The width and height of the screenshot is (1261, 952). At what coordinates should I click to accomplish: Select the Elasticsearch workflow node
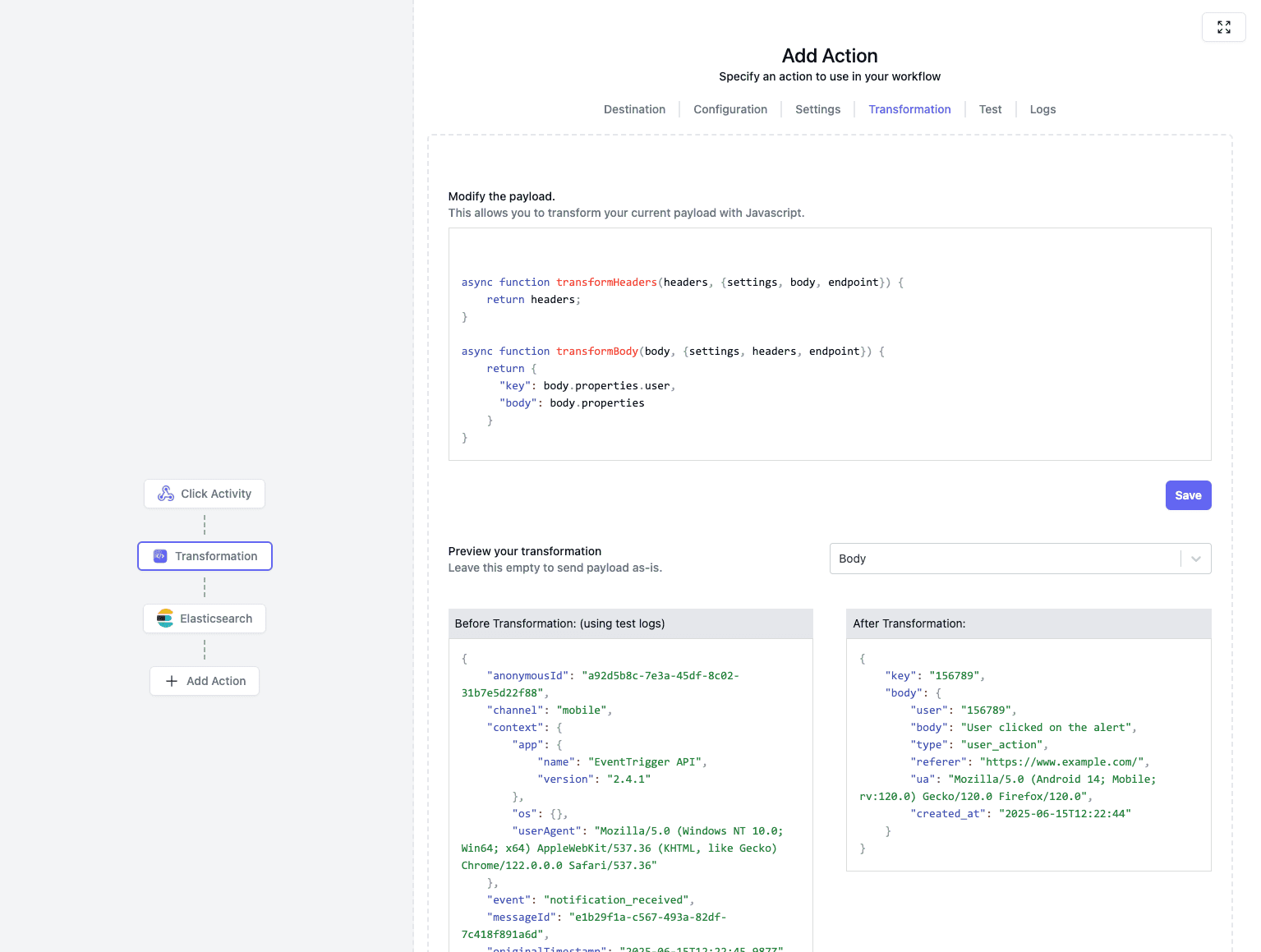(x=205, y=619)
